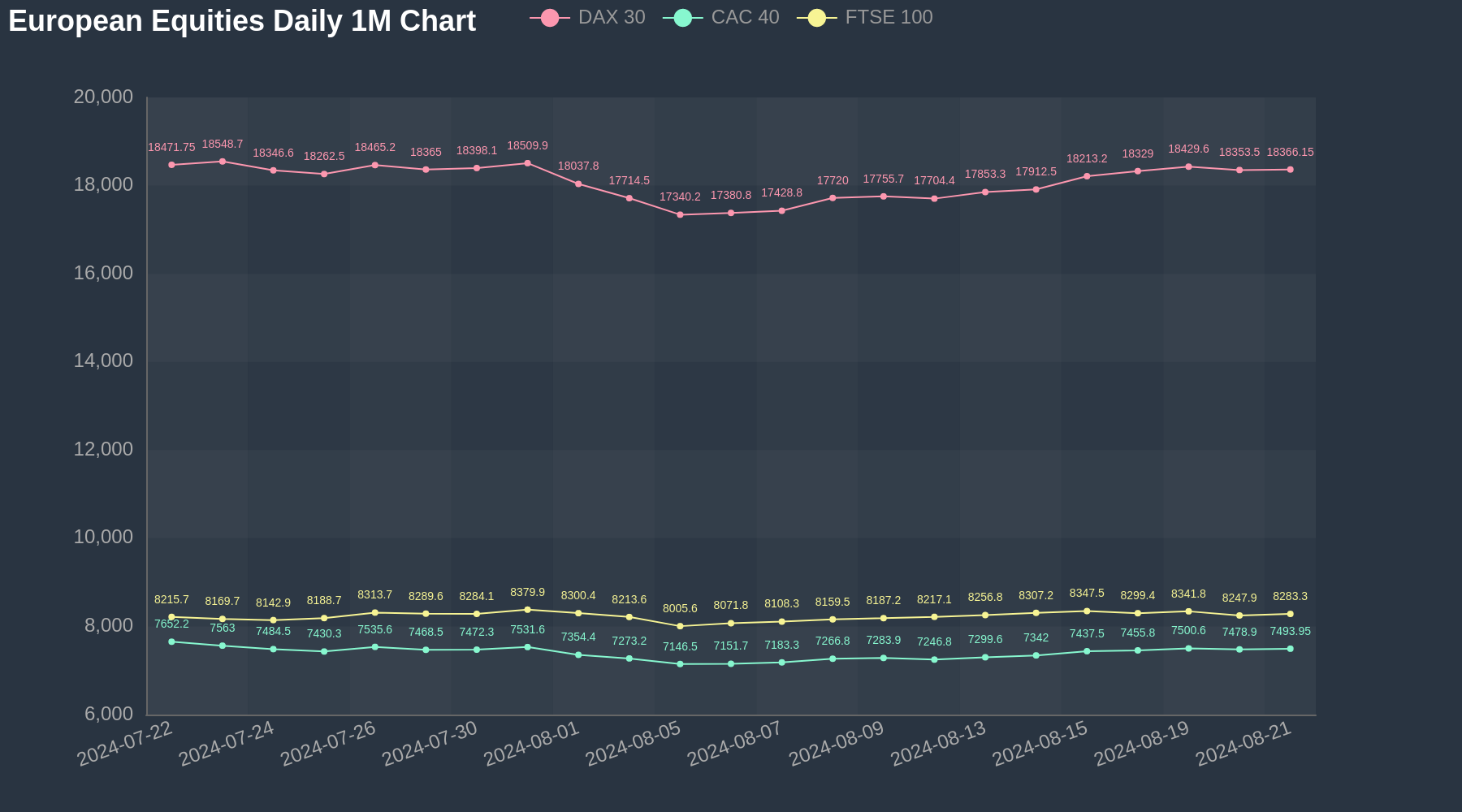Select final CAC point 7493.95
Viewport: 1462px width, 812px height.
click(1291, 649)
